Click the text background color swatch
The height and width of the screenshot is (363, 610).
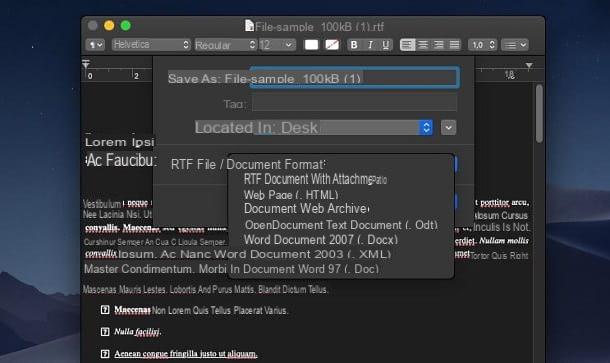click(x=332, y=45)
